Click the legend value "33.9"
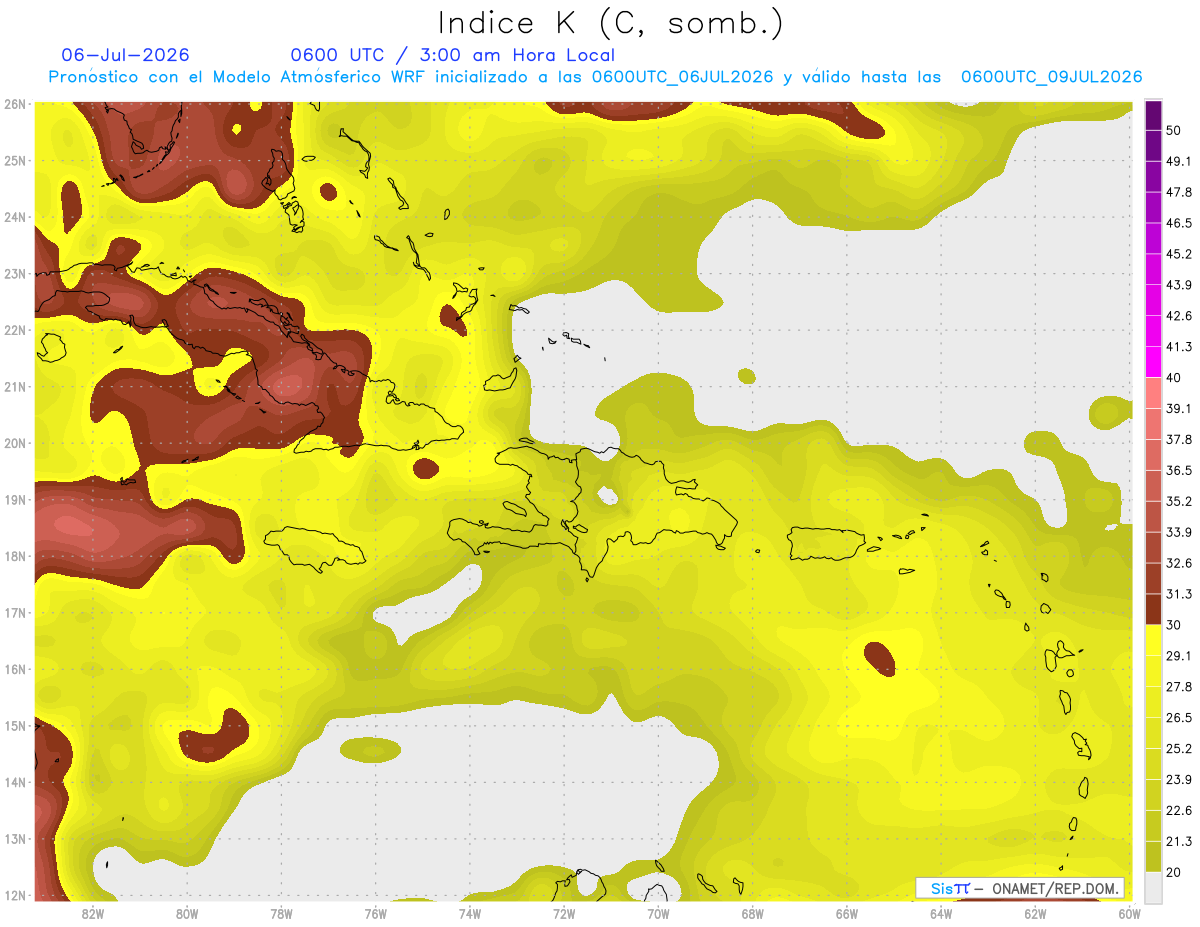The height and width of the screenshot is (927, 1200). click(1180, 532)
